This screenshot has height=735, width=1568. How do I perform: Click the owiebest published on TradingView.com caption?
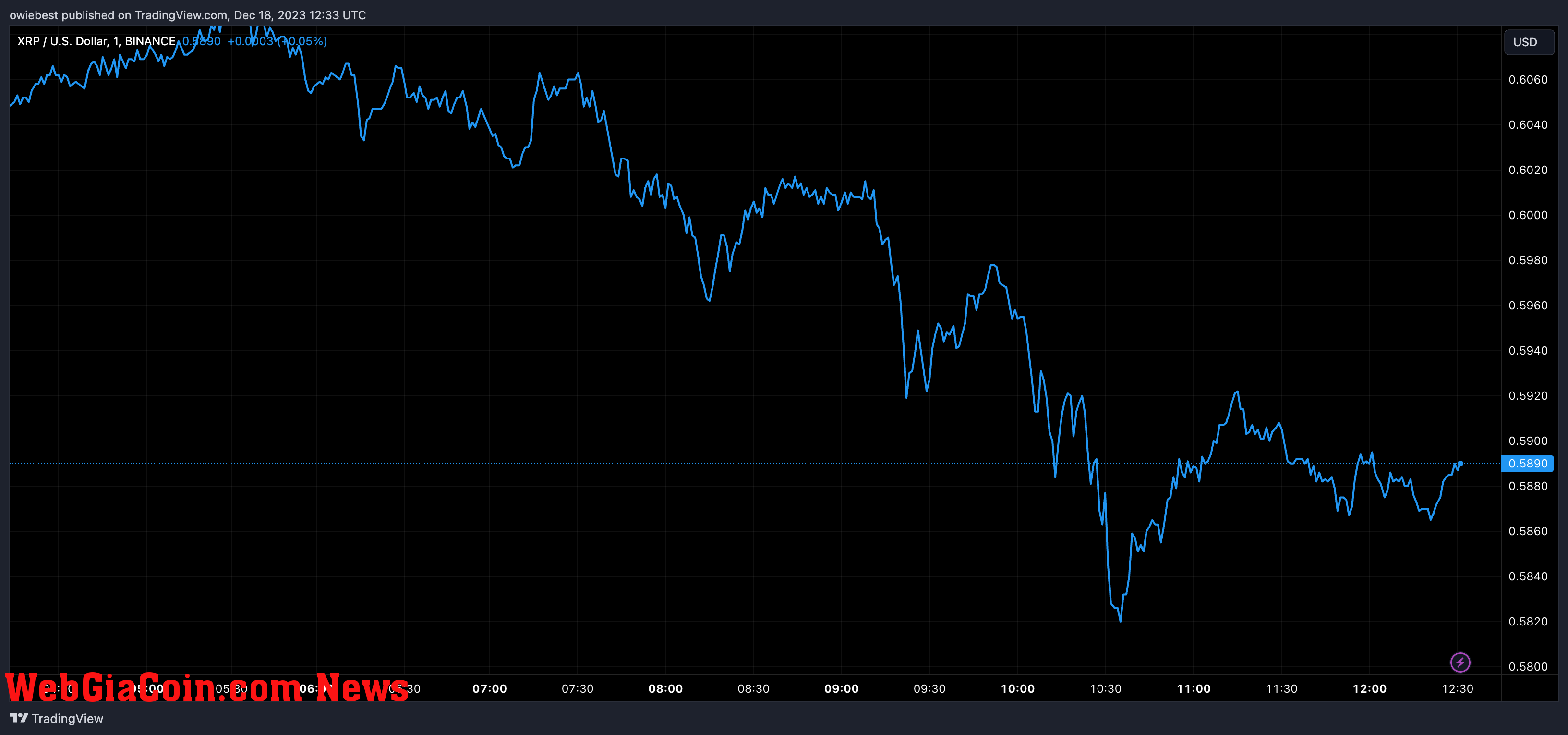(x=187, y=14)
